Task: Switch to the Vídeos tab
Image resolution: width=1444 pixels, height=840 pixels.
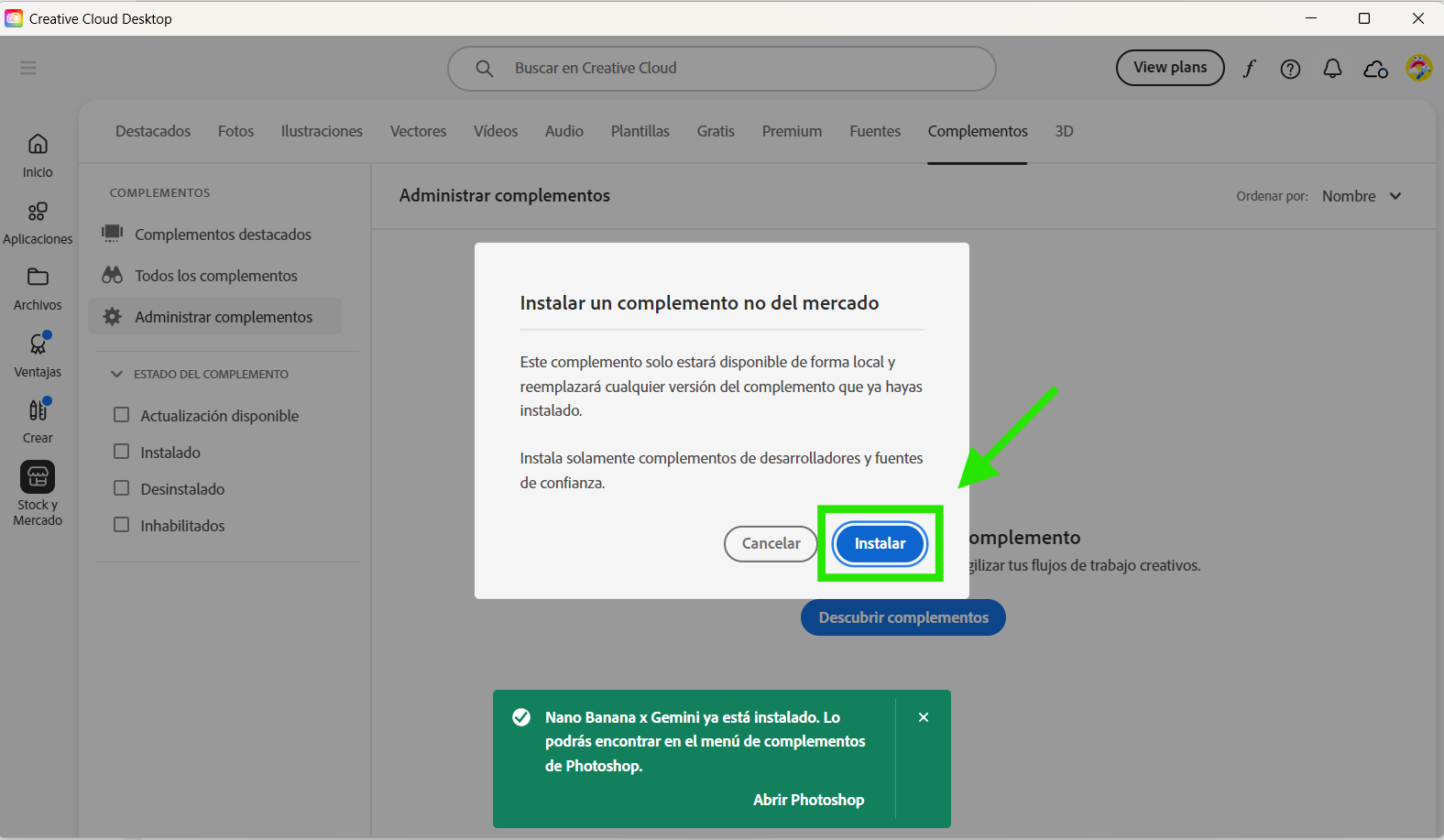Action: [496, 131]
